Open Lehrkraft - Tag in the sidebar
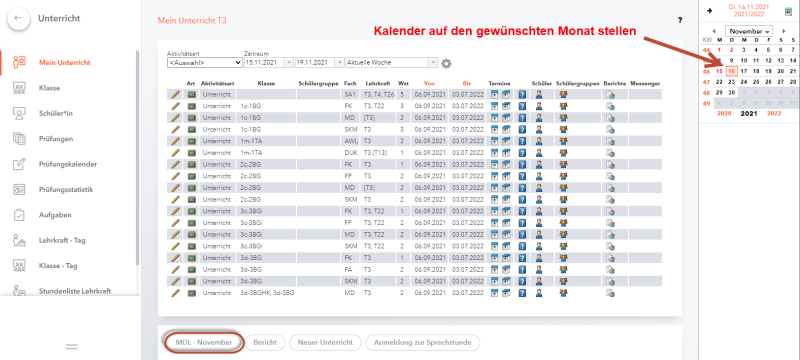Screen dimensions: 800x360 click(62, 240)
